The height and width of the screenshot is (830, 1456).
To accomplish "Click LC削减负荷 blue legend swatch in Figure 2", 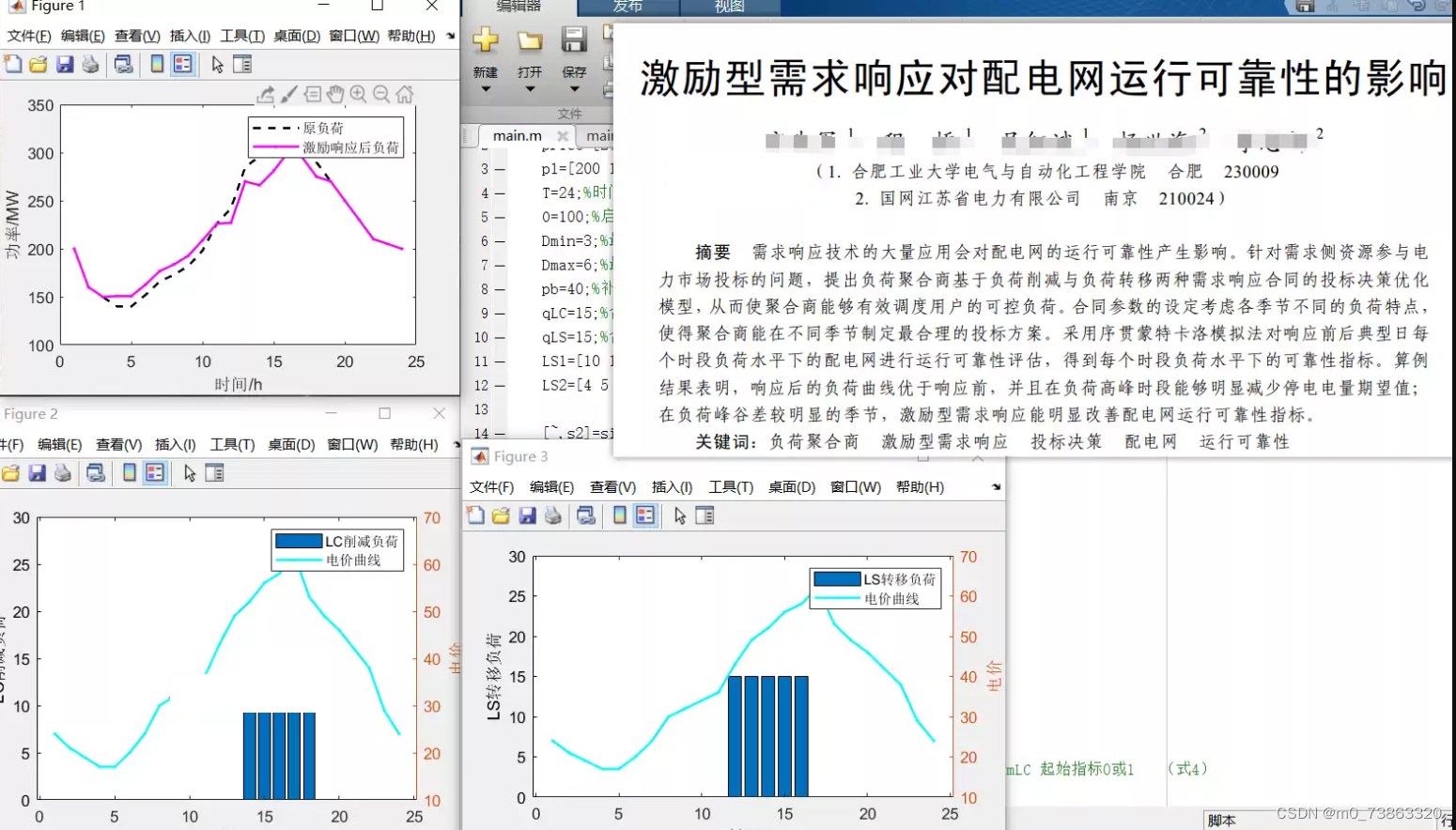I will click(x=299, y=541).
